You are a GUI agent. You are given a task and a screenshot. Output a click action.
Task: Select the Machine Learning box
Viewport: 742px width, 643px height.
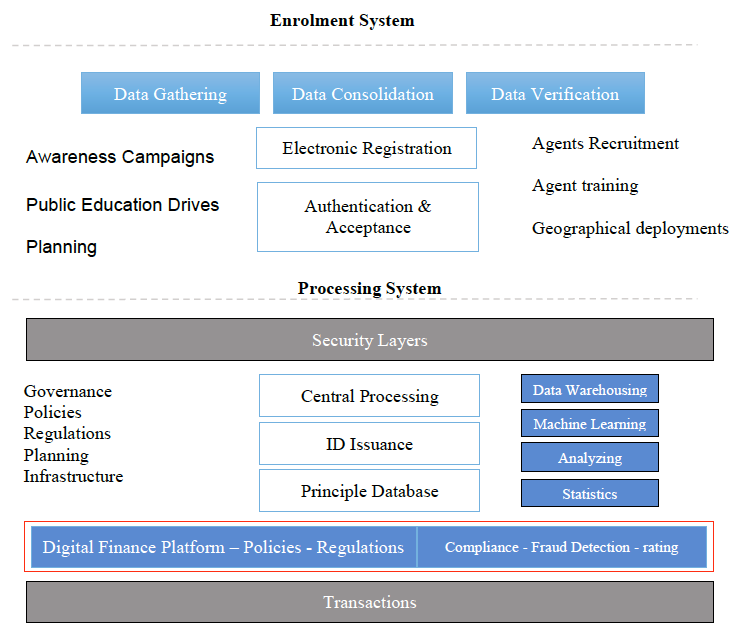(x=590, y=423)
